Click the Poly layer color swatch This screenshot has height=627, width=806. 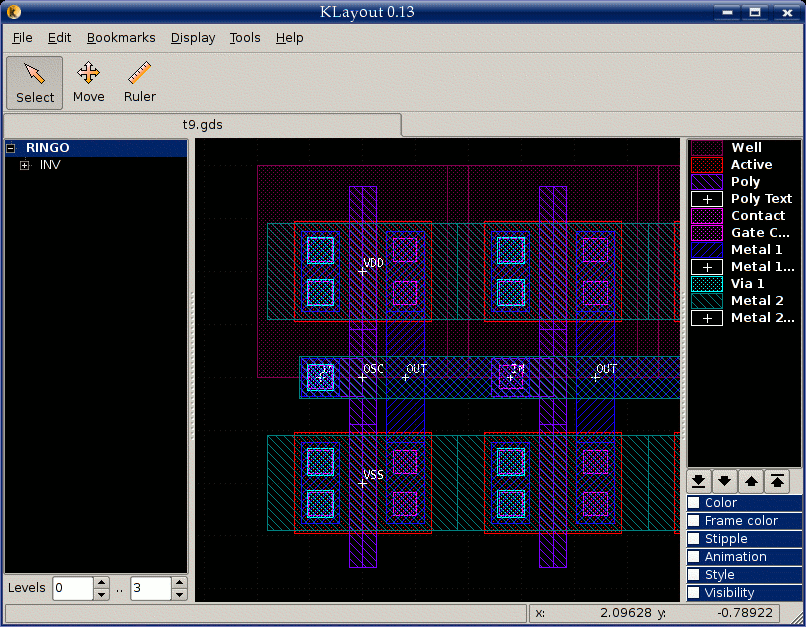pos(707,182)
